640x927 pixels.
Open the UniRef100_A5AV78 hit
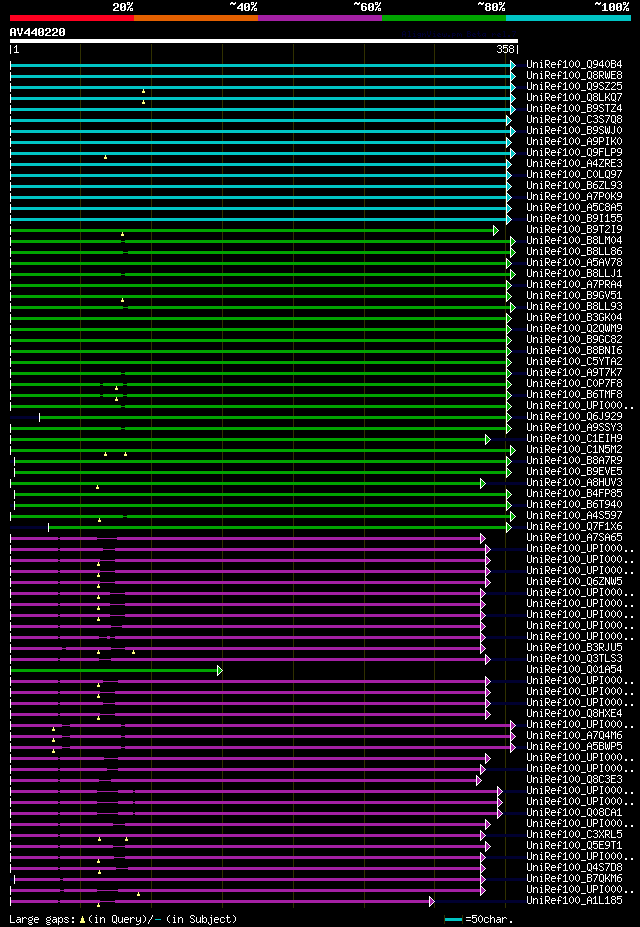coord(574,263)
